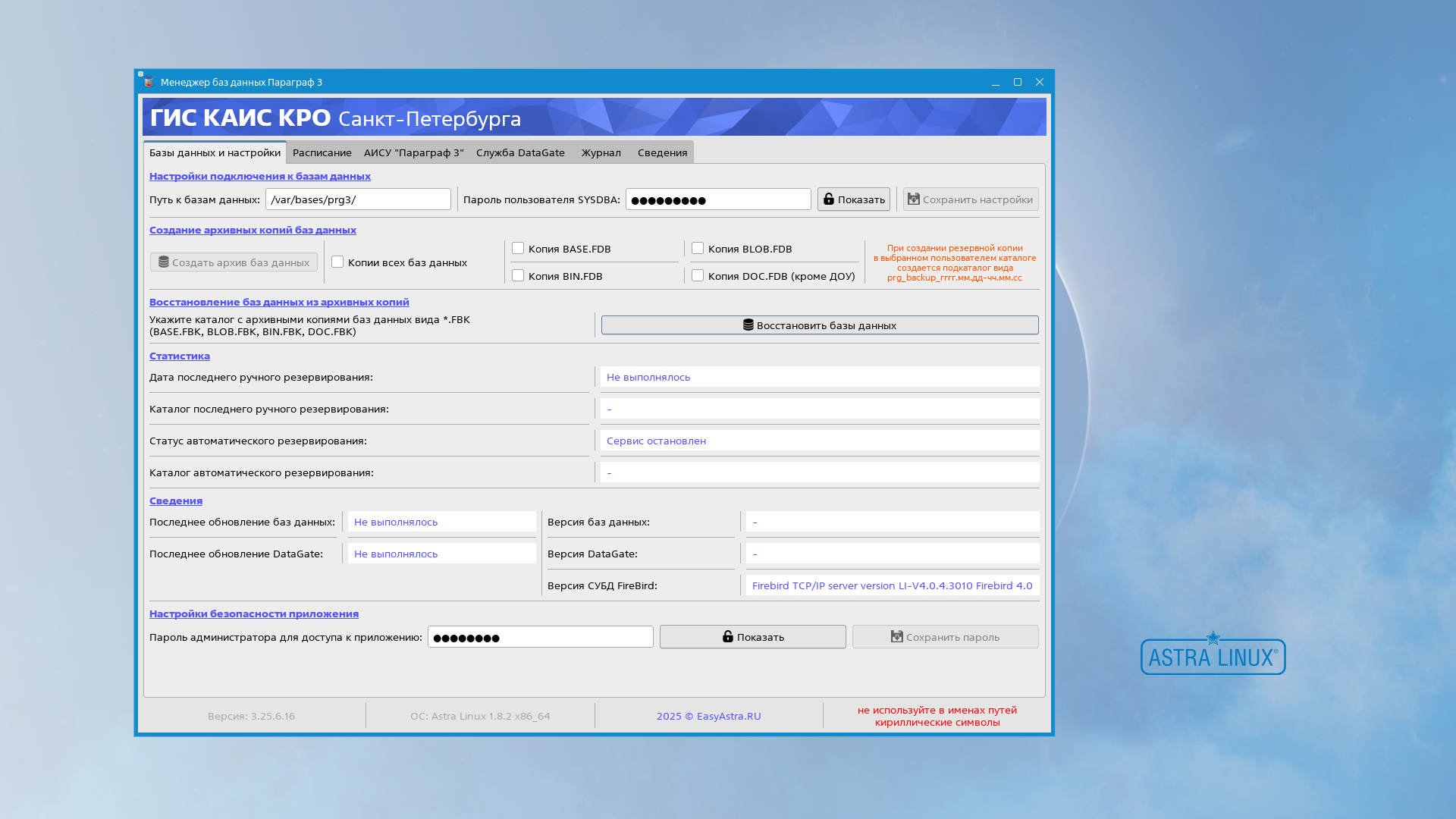Click Последнее обновление баз данных value field

442,522
